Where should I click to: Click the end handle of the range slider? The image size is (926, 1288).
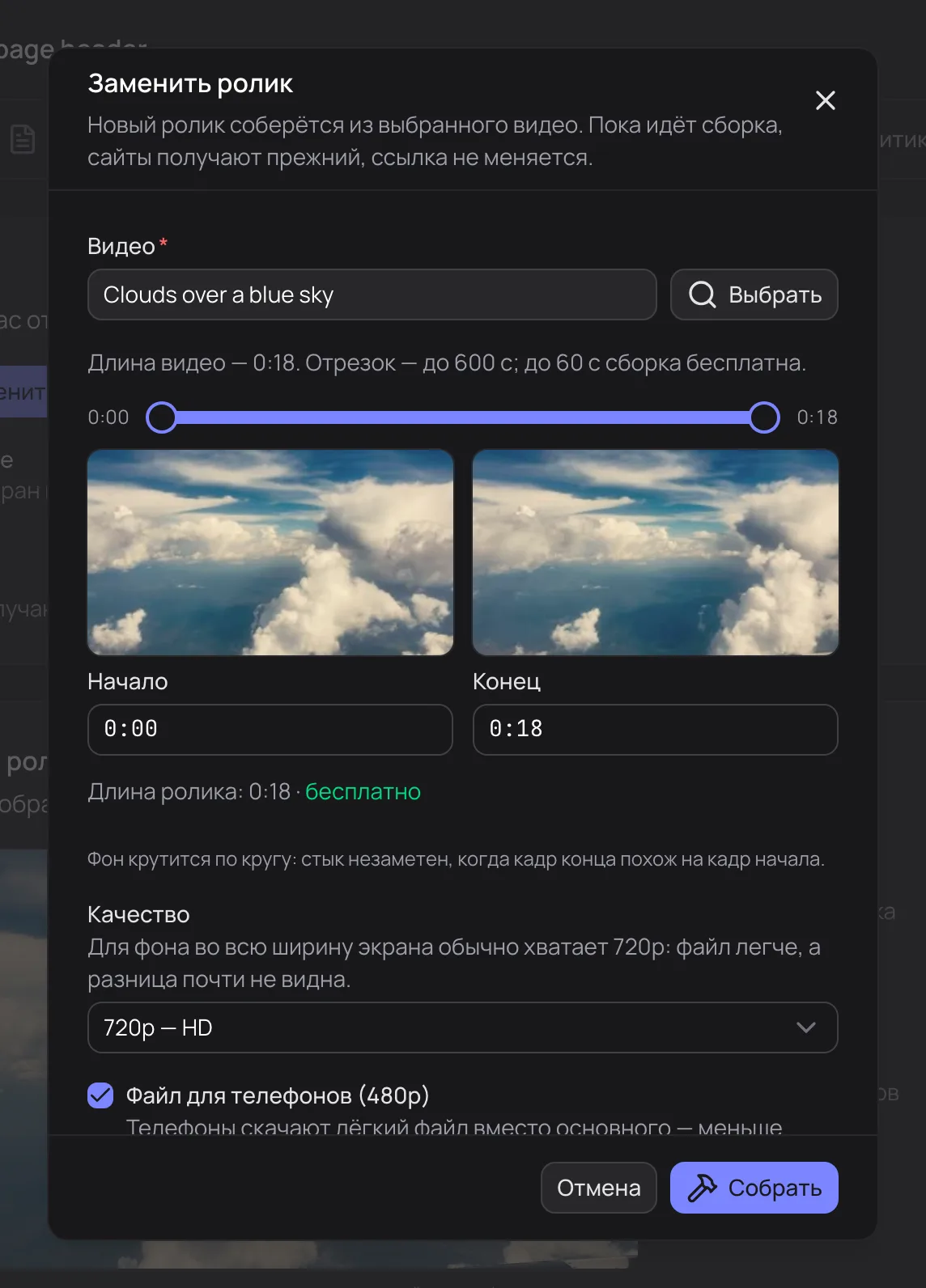[x=764, y=417]
